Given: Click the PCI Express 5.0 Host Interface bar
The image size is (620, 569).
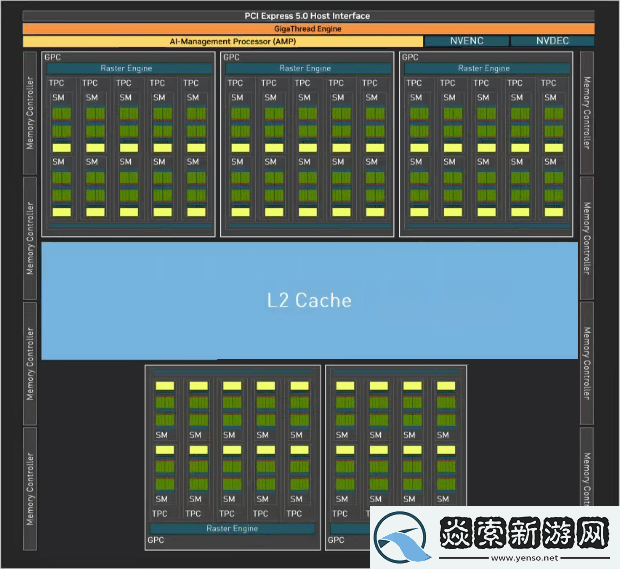Looking at the screenshot, I should click(307, 16).
